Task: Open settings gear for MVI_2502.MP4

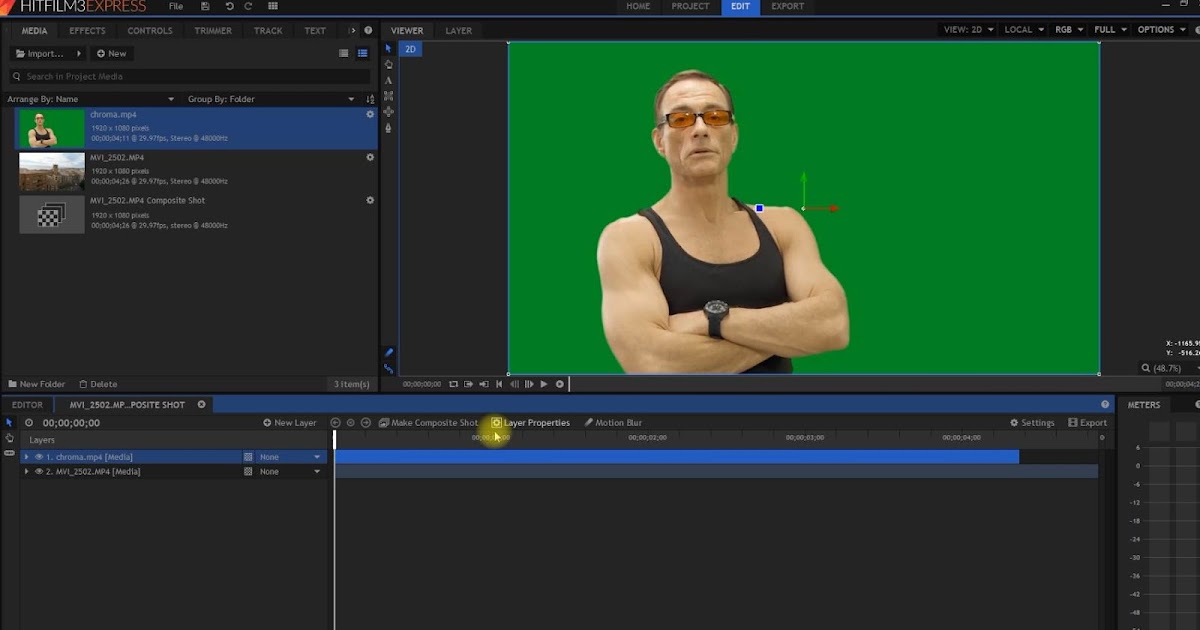Action: coord(370,157)
